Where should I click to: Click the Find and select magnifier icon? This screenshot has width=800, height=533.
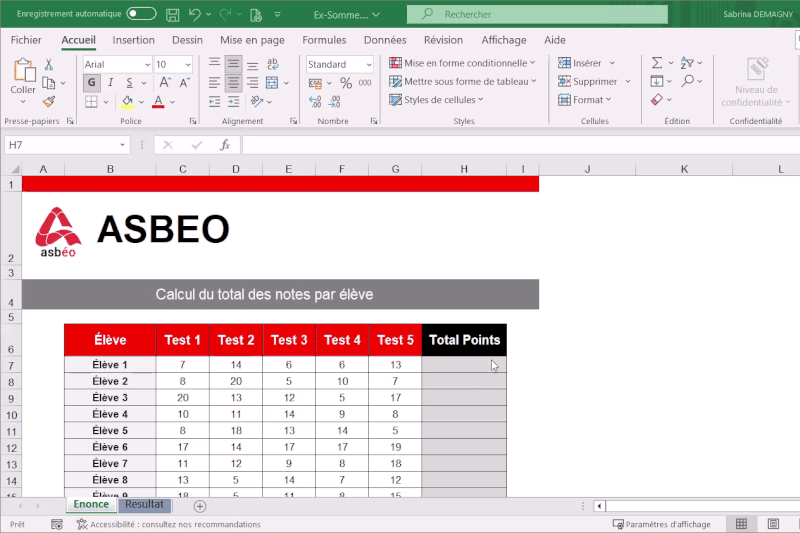pos(688,81)
